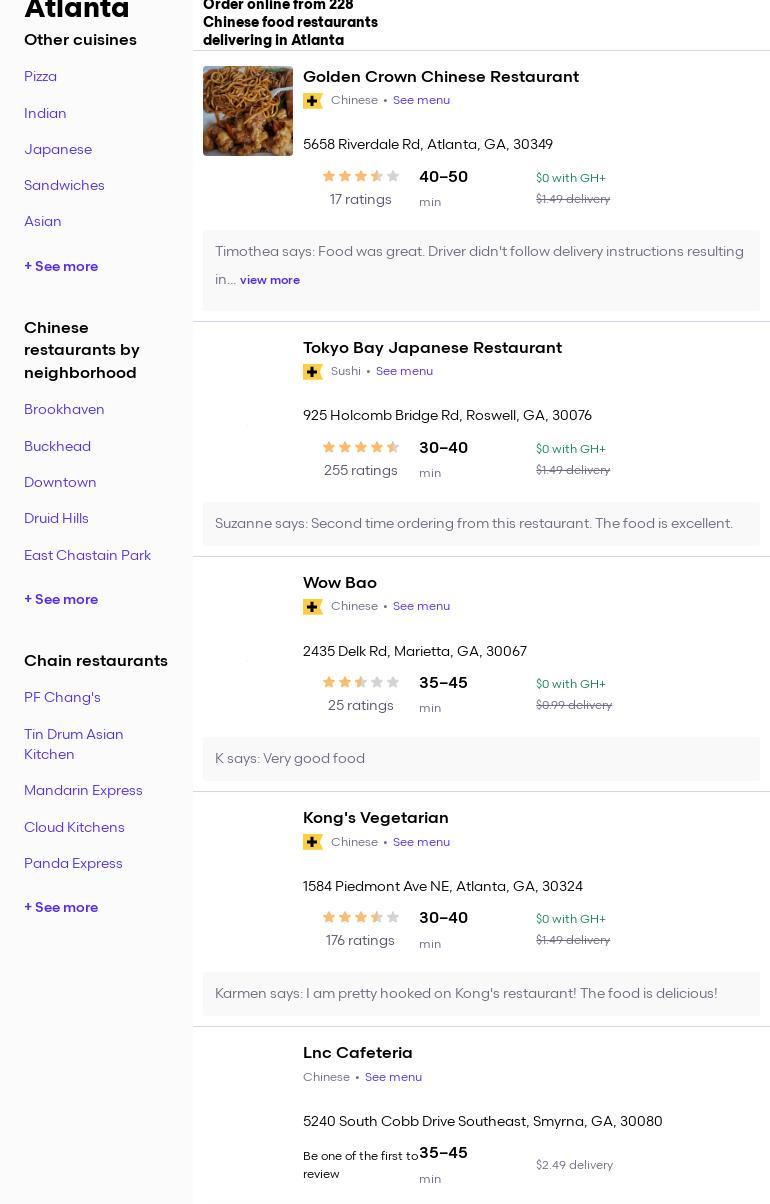Viewport: 770px width, 1204px height.
Task: Expand view more on Timothea's review
Action: click(269, 280)
